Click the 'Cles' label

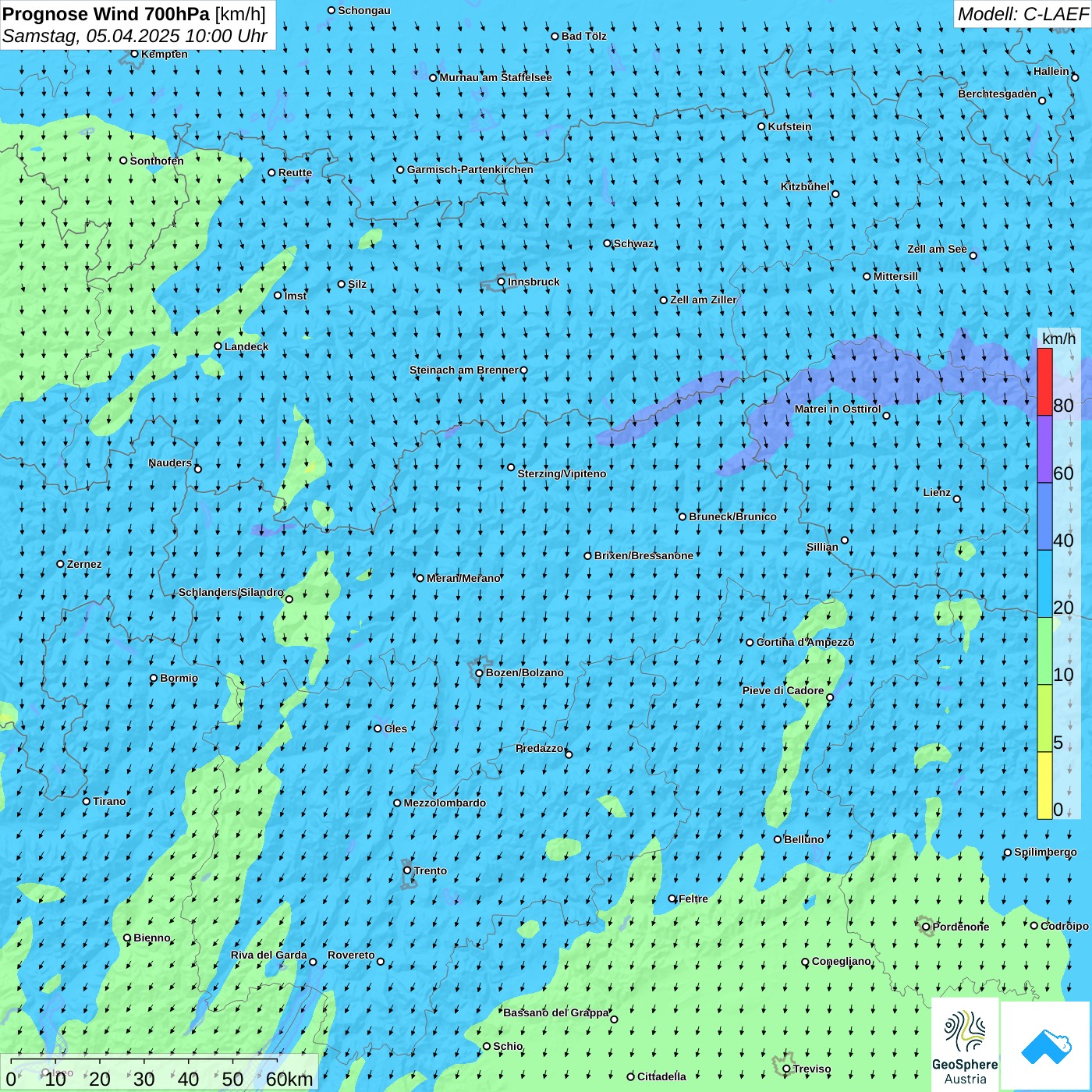click(395, 729)
